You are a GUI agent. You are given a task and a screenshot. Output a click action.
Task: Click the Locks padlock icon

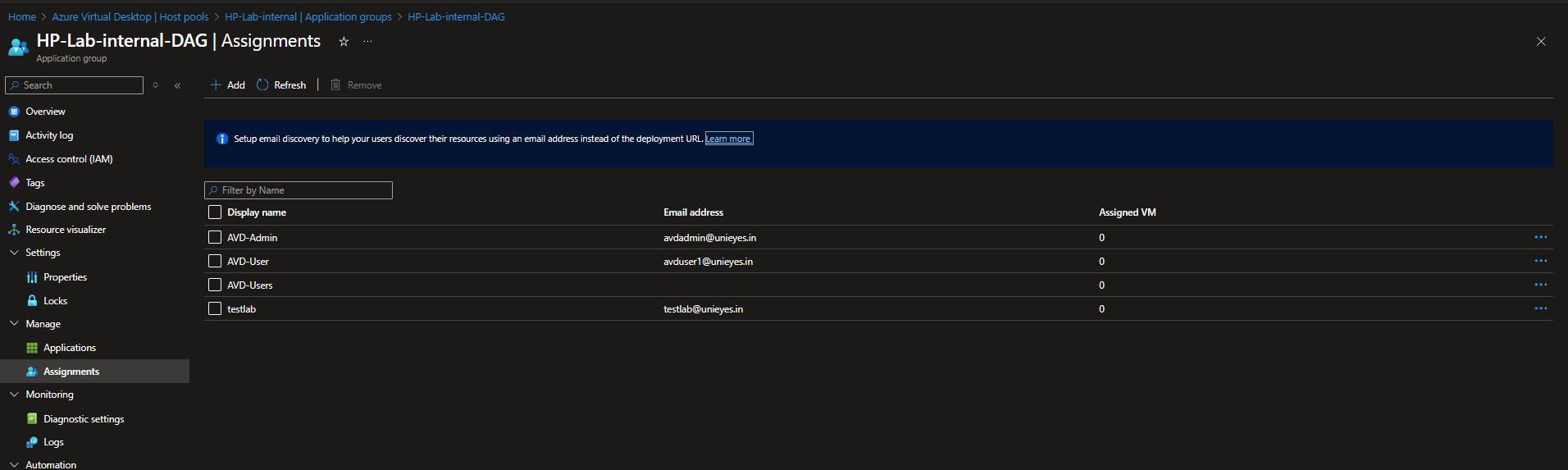32,301
